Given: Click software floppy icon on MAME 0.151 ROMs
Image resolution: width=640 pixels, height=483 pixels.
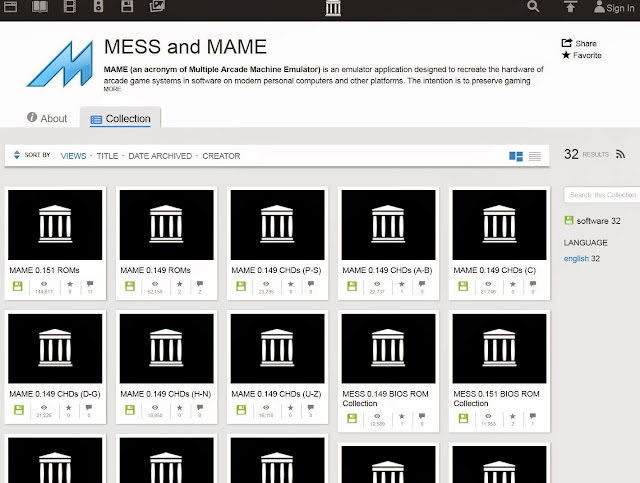Looking at the screenshot, I should click(18, 286).
